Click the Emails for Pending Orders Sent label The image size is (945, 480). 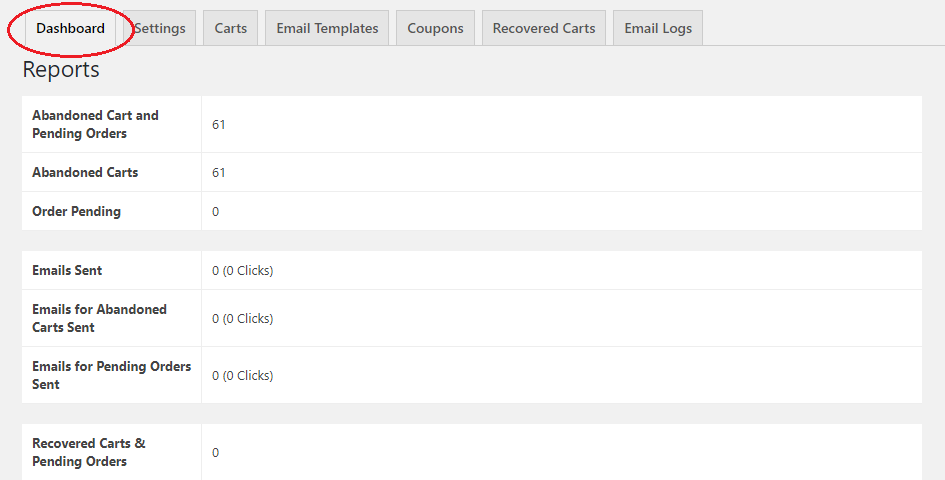pyautogui.click(x=111, y=375)
